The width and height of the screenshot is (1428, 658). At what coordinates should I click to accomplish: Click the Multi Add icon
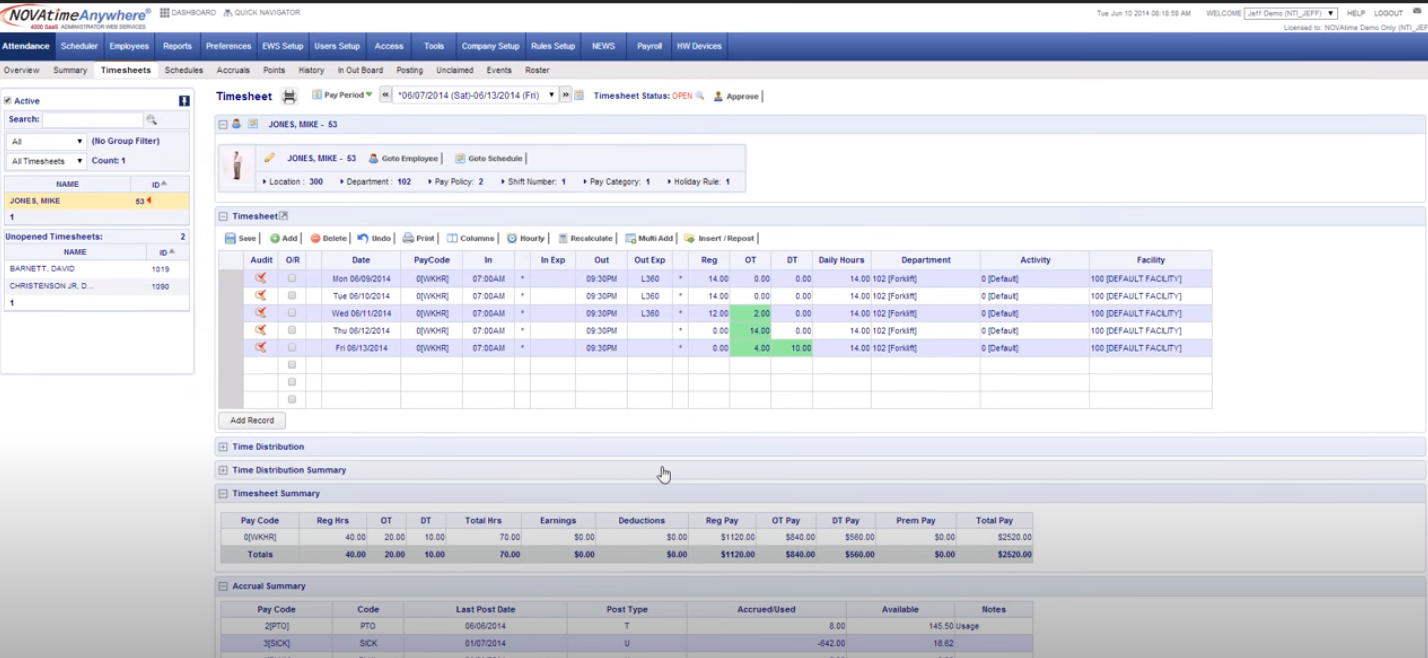(630, 238)
